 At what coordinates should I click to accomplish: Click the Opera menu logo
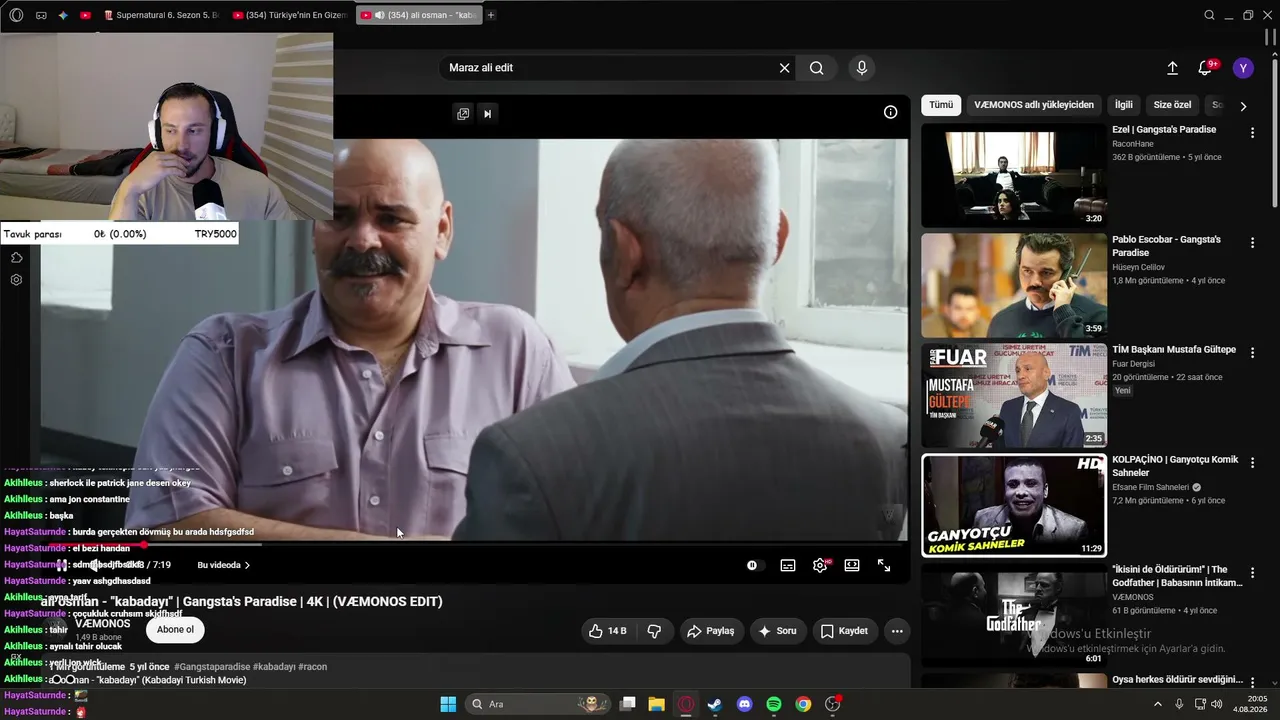[16, 15]
